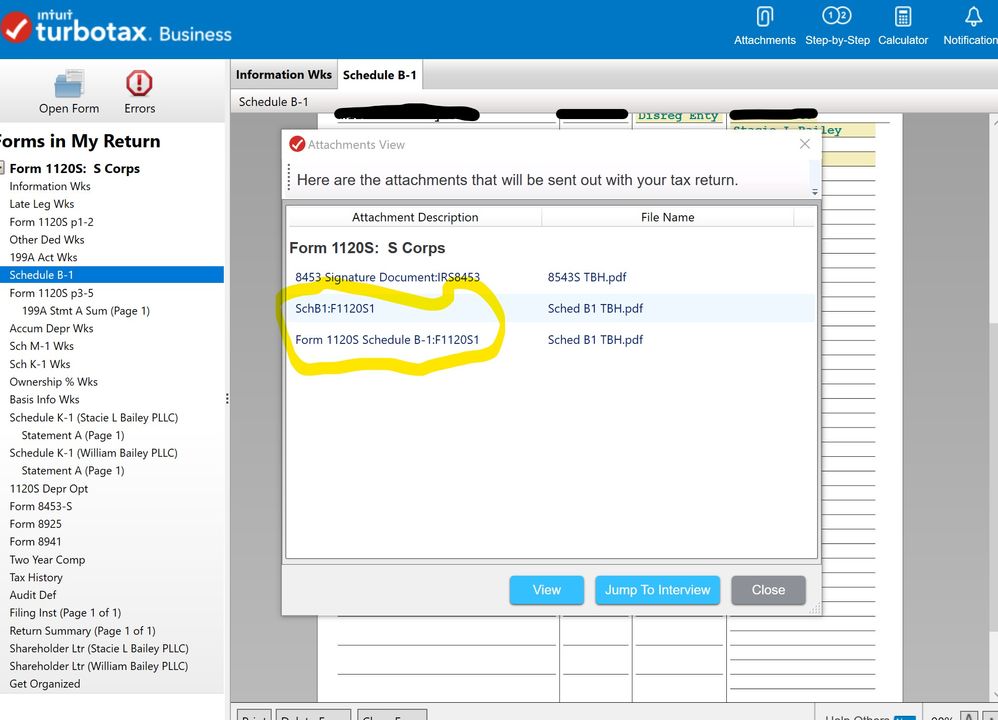Click the TurboTax checkmark logo
Screen dimensions: 998x720
click(17, 27)
